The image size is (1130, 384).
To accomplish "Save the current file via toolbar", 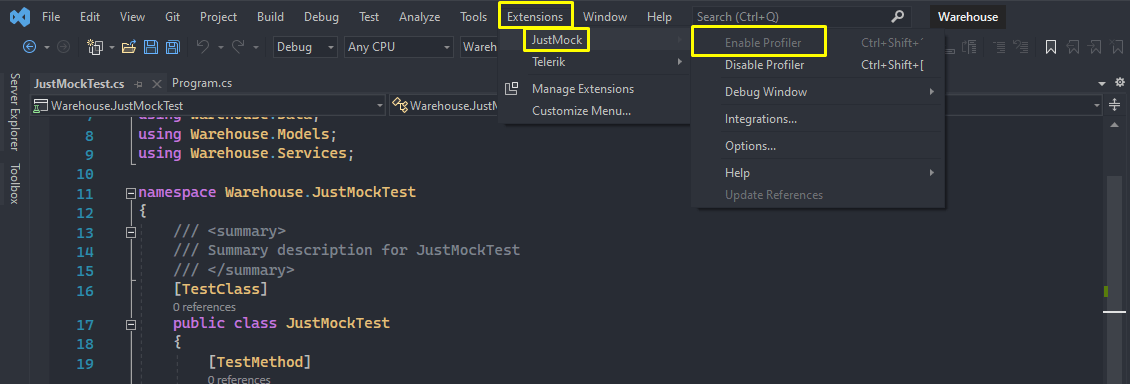I will pos(151,47).
